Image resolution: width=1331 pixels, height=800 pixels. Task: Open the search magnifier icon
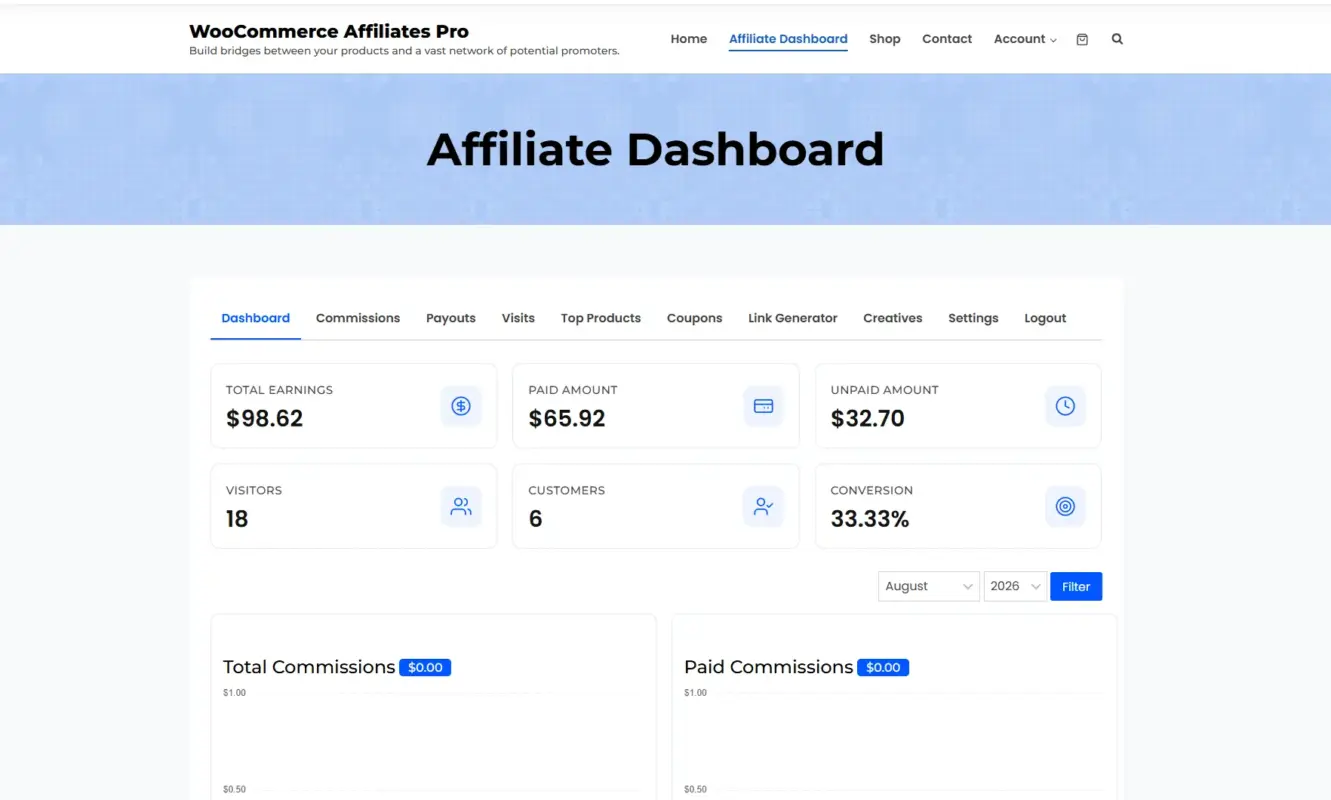point(1117,39)
